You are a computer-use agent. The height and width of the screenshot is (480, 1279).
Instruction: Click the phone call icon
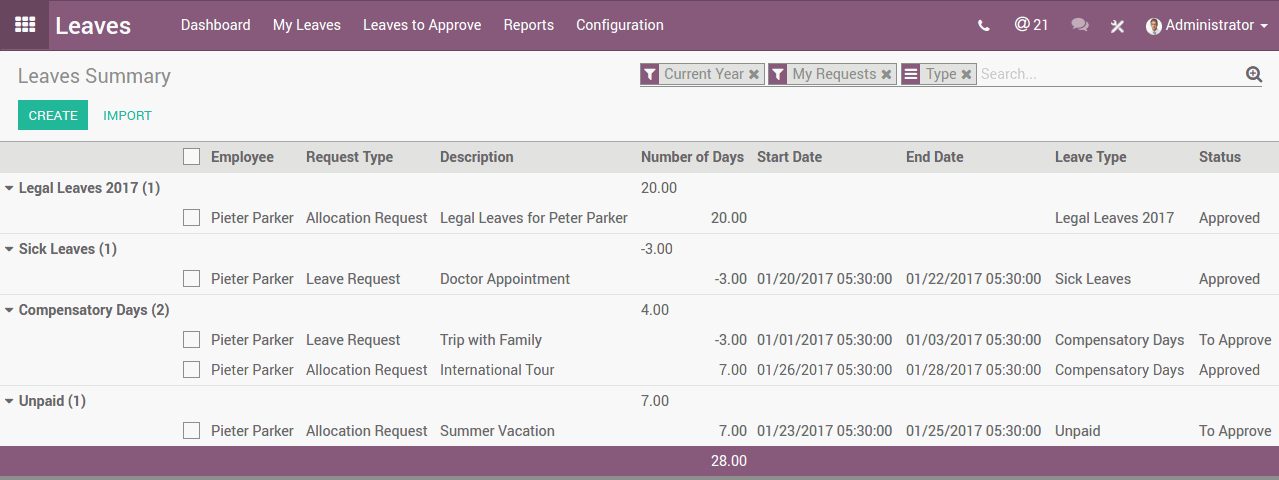[984, 26]
